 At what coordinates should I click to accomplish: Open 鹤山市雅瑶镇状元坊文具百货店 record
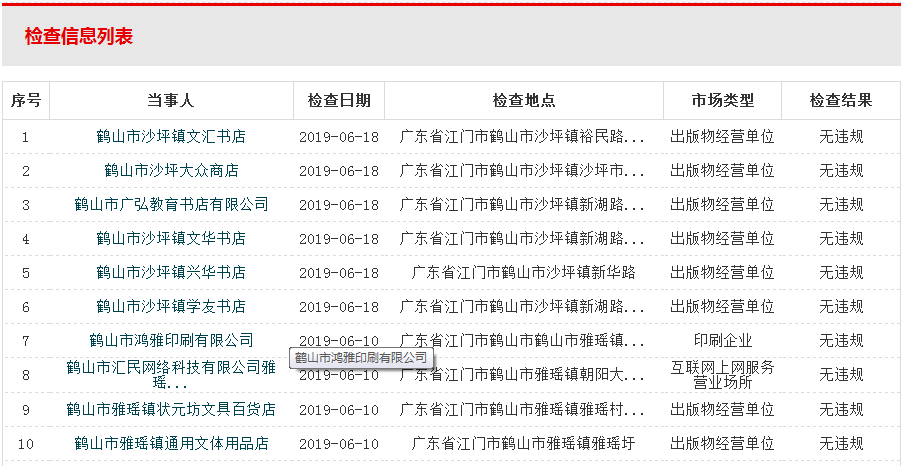pyautogui.click(x=171, y=410)
